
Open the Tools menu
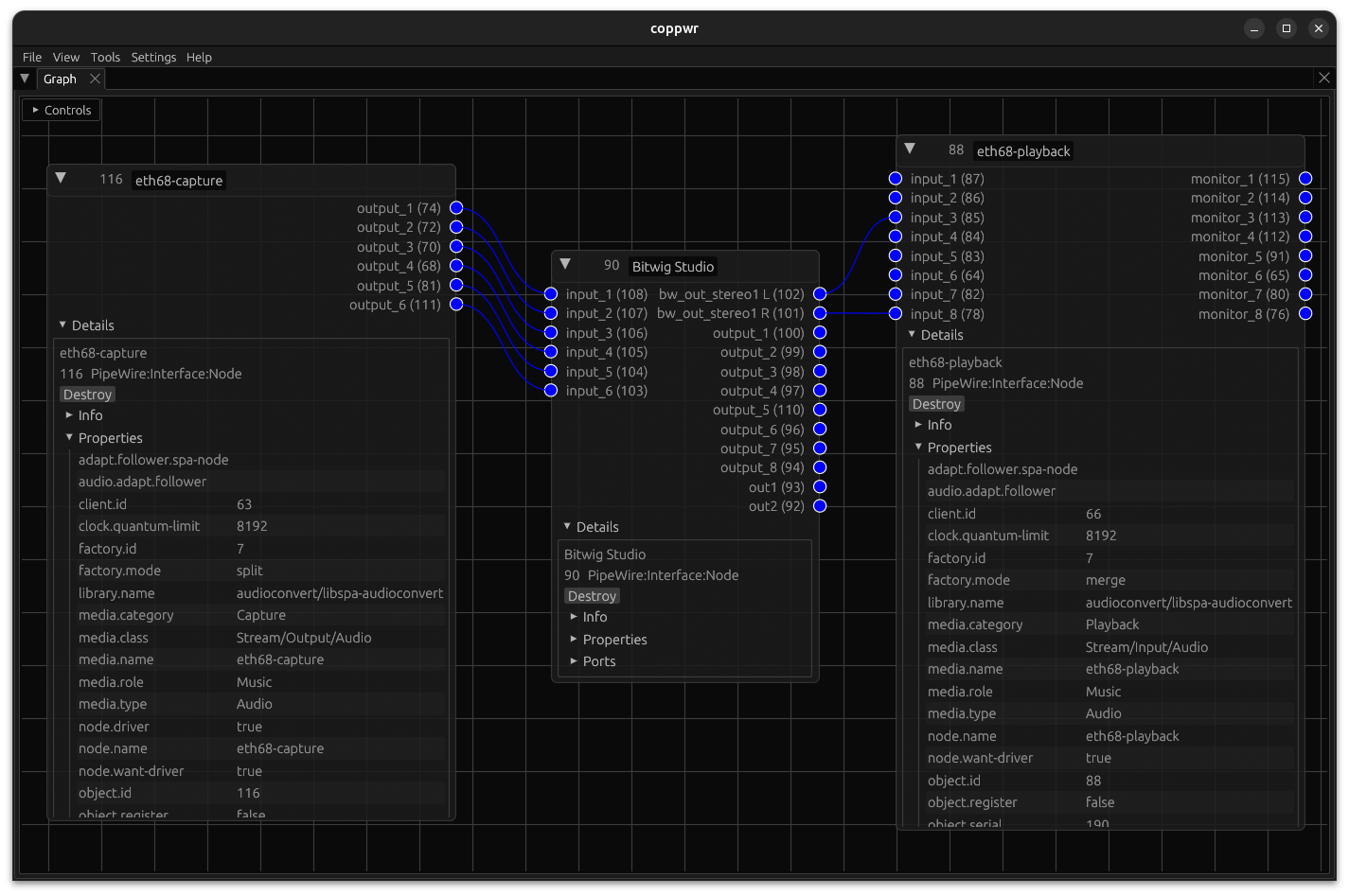(x=105, y=58)
